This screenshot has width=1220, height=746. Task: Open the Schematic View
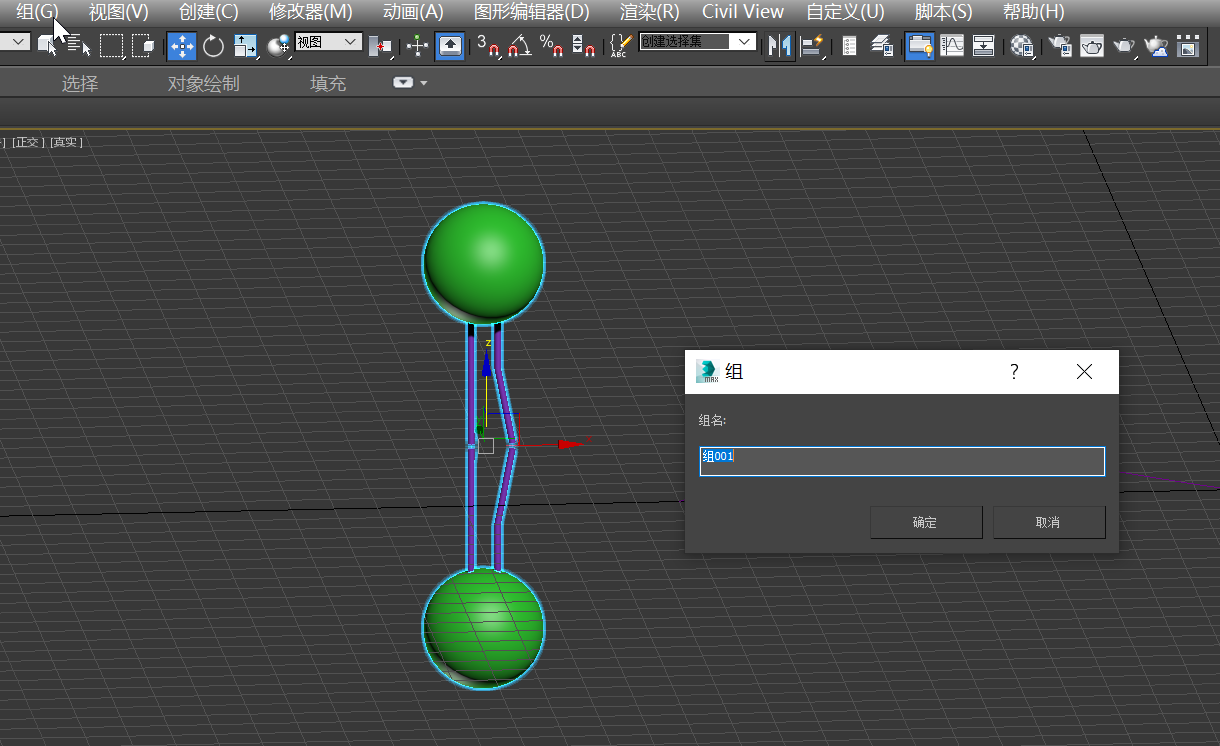click(984, 45)
